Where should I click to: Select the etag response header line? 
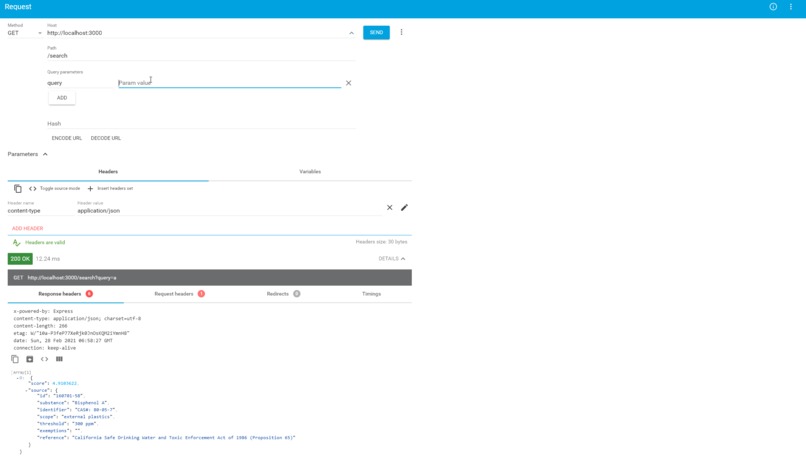tap(71, 333)
